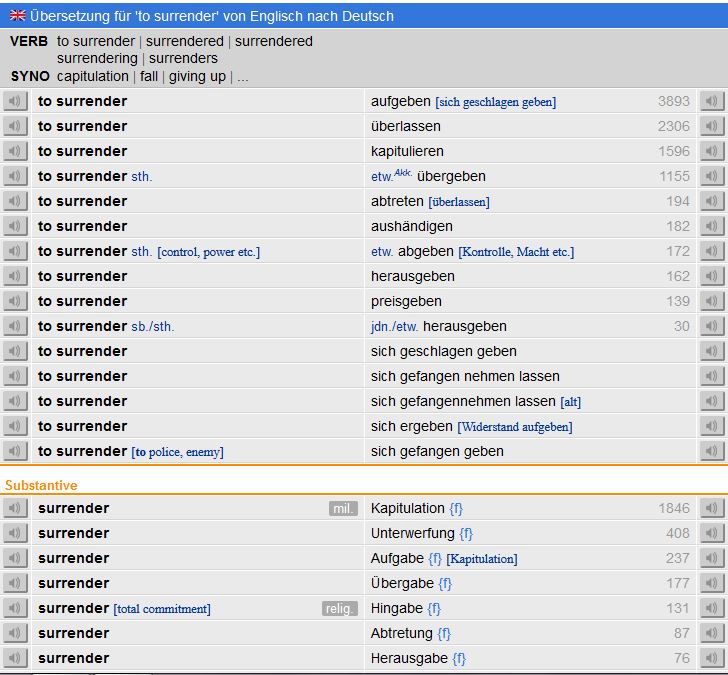Click left speaker icon in the aushändigen row
Viewport: 728px width, 675px height.
(15, 226)
